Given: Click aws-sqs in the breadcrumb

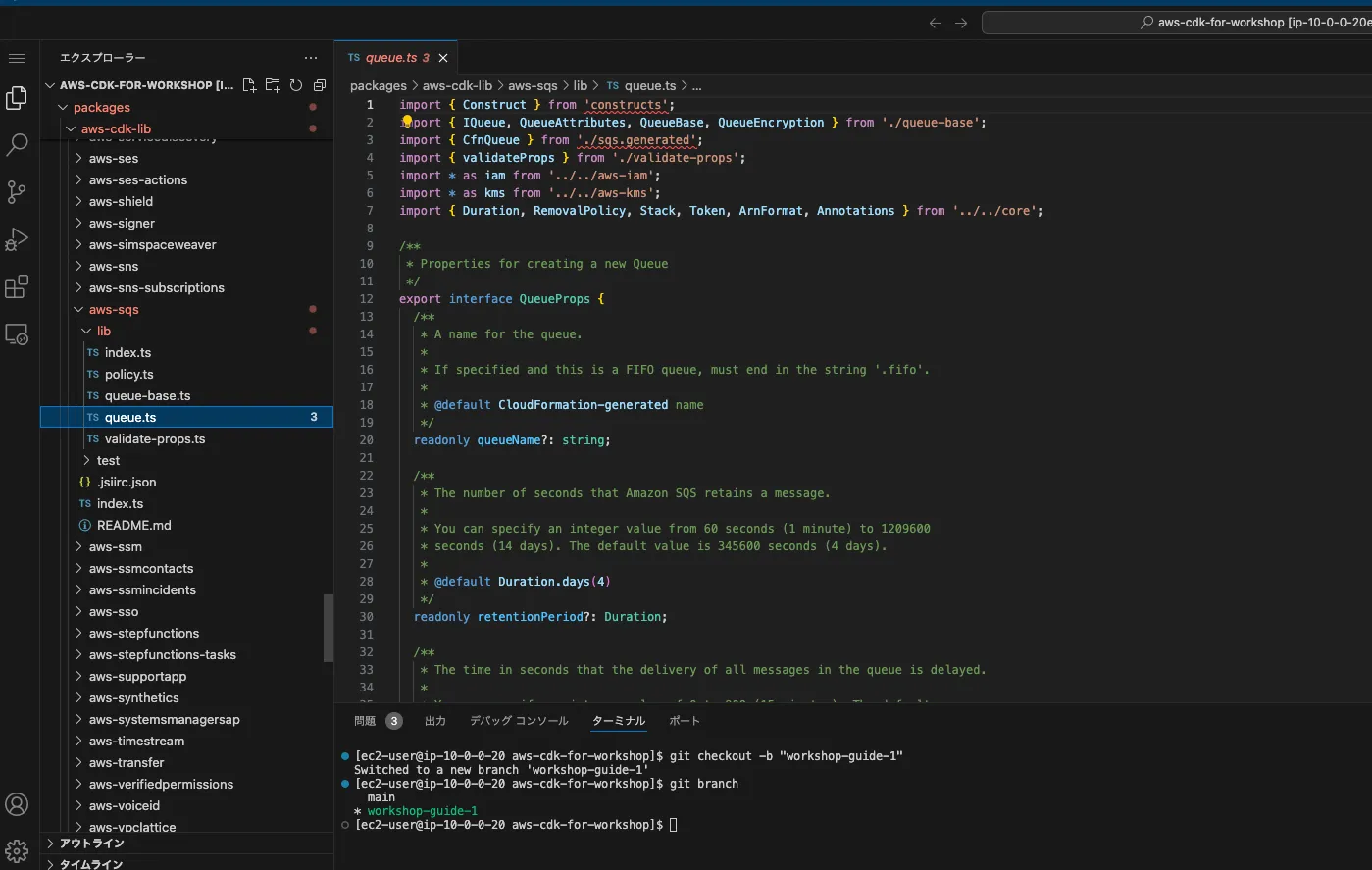Looking at the screenshot, I should click(533, 86).
